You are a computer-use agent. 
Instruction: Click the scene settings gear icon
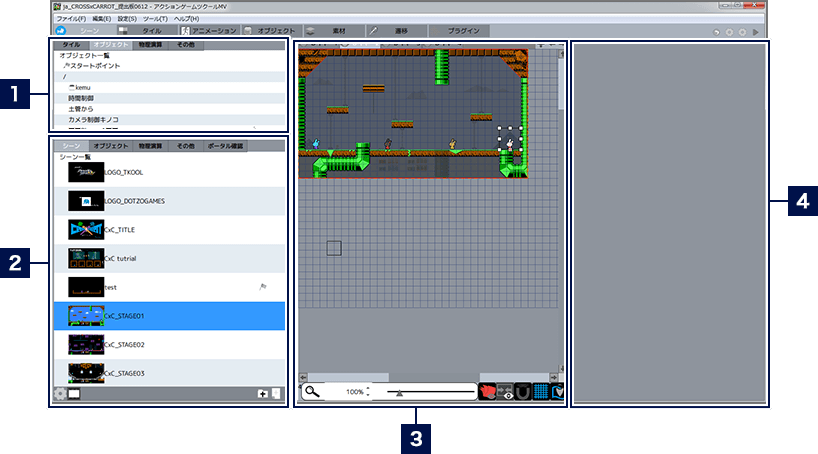tap(59, 394)
